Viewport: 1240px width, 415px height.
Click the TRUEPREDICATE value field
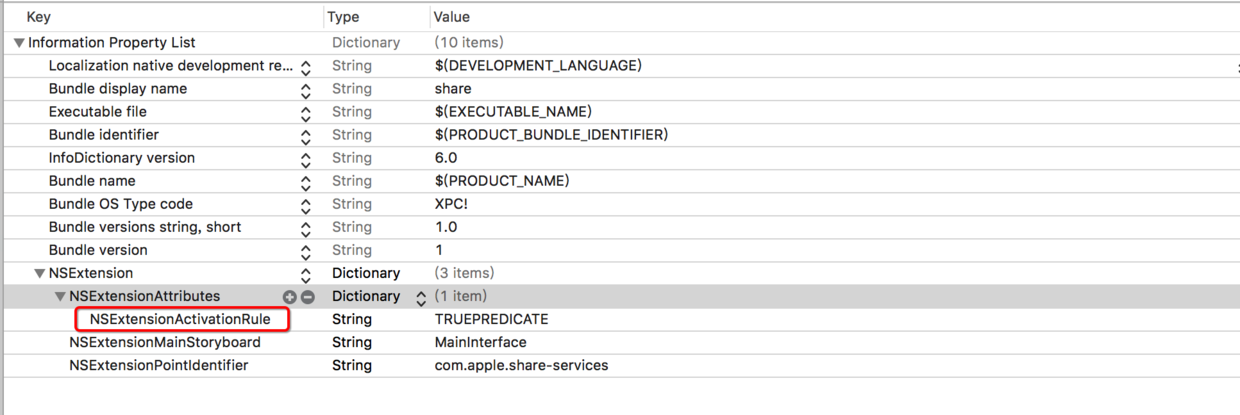491,319
